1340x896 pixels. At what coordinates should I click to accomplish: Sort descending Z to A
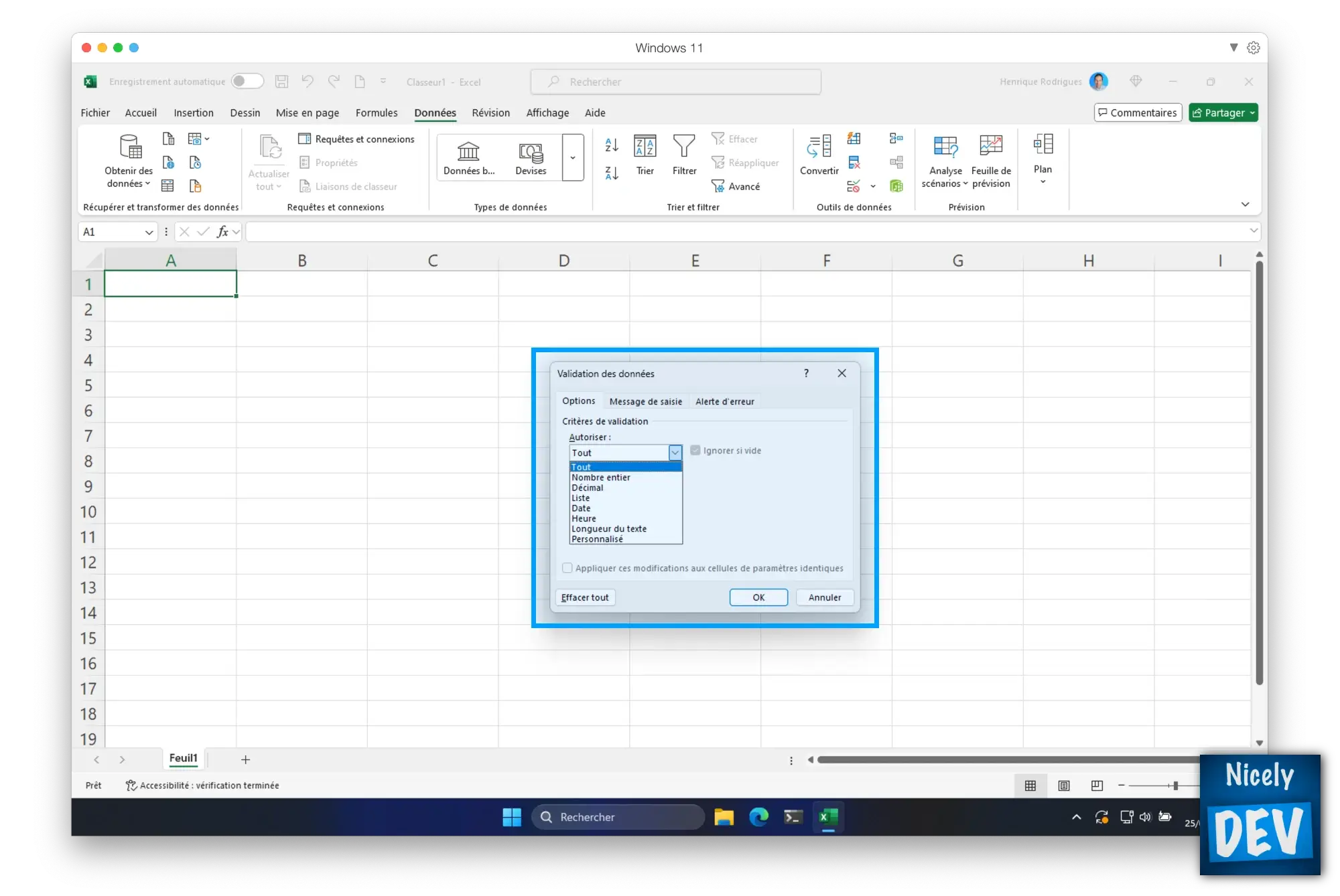point(612,173)
